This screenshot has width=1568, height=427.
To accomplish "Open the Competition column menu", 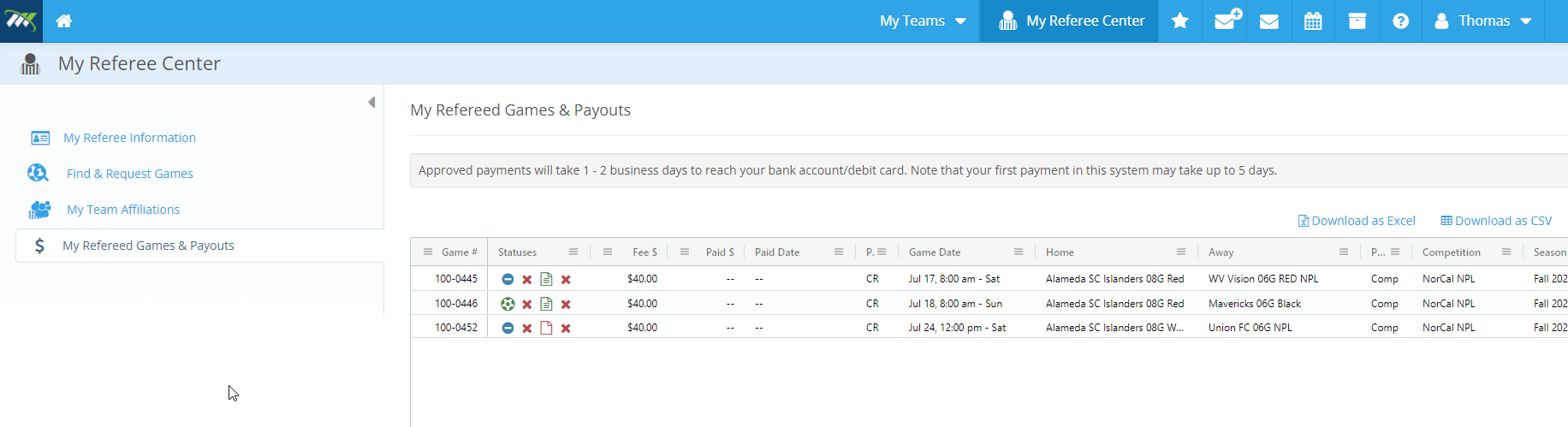I will [x=1506, y=252].
